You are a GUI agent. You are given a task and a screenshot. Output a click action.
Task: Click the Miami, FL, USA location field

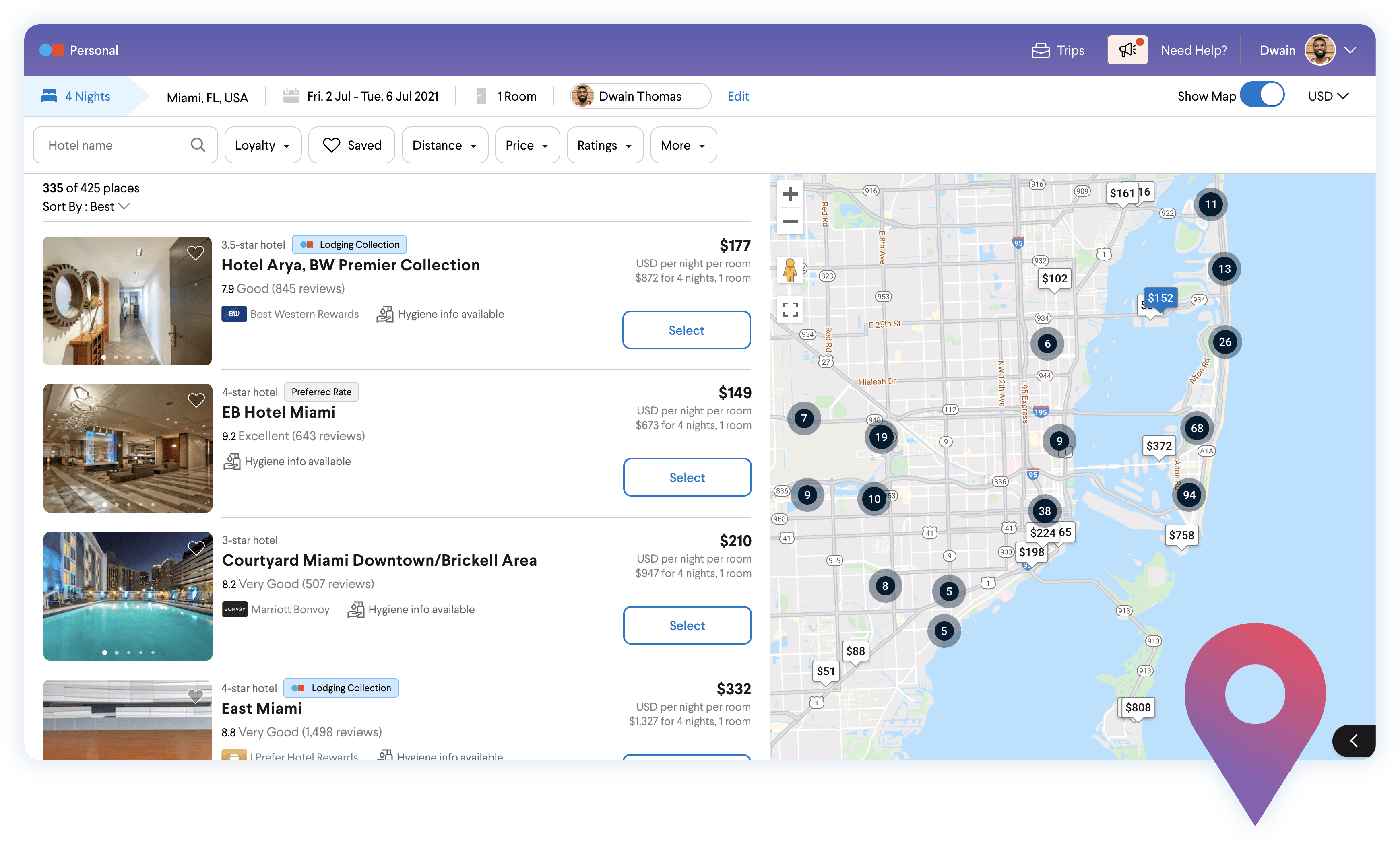pyautogui.click(x=207, y=97)
